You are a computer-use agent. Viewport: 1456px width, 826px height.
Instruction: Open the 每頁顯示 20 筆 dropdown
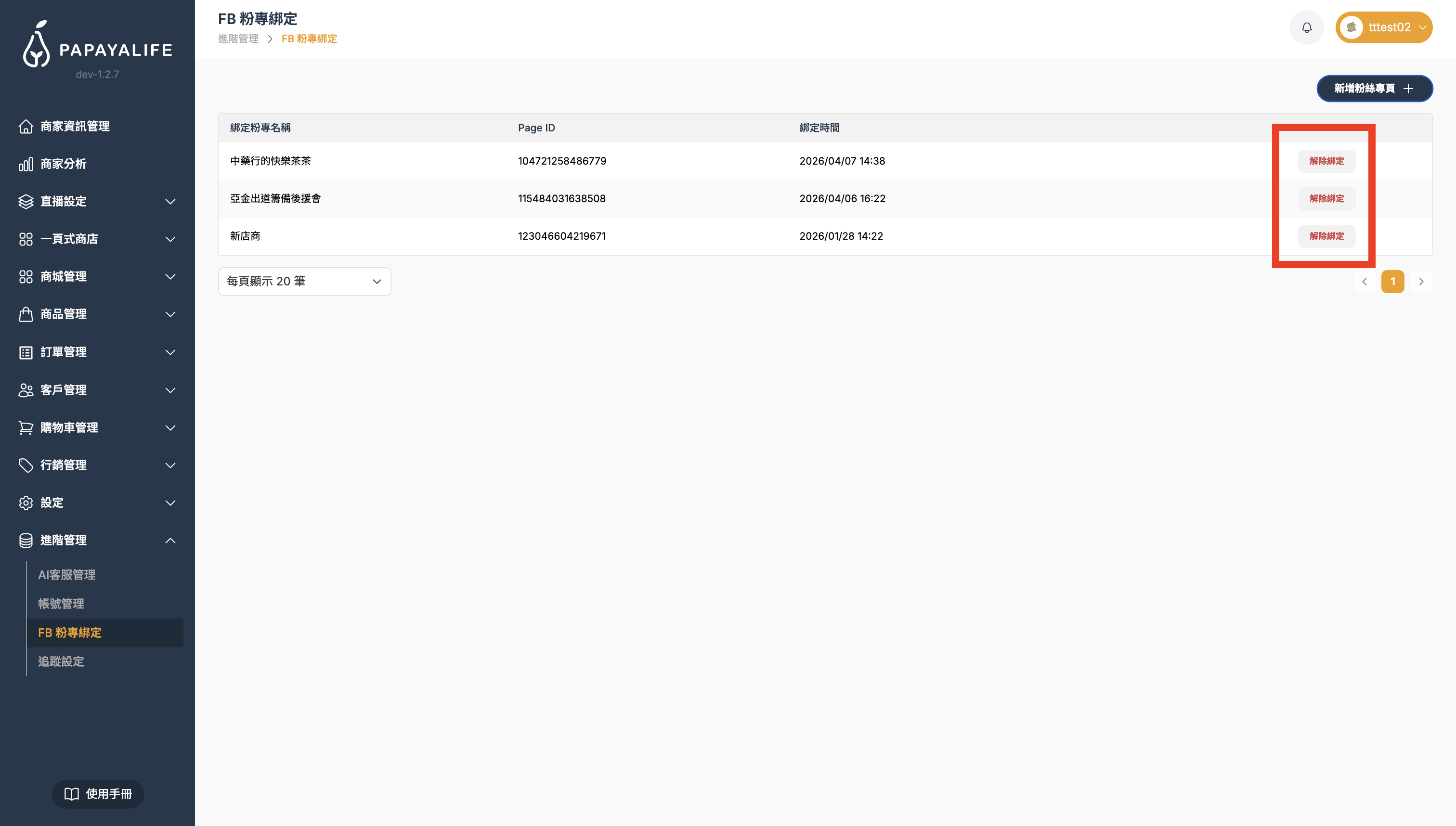pos(304,282)
